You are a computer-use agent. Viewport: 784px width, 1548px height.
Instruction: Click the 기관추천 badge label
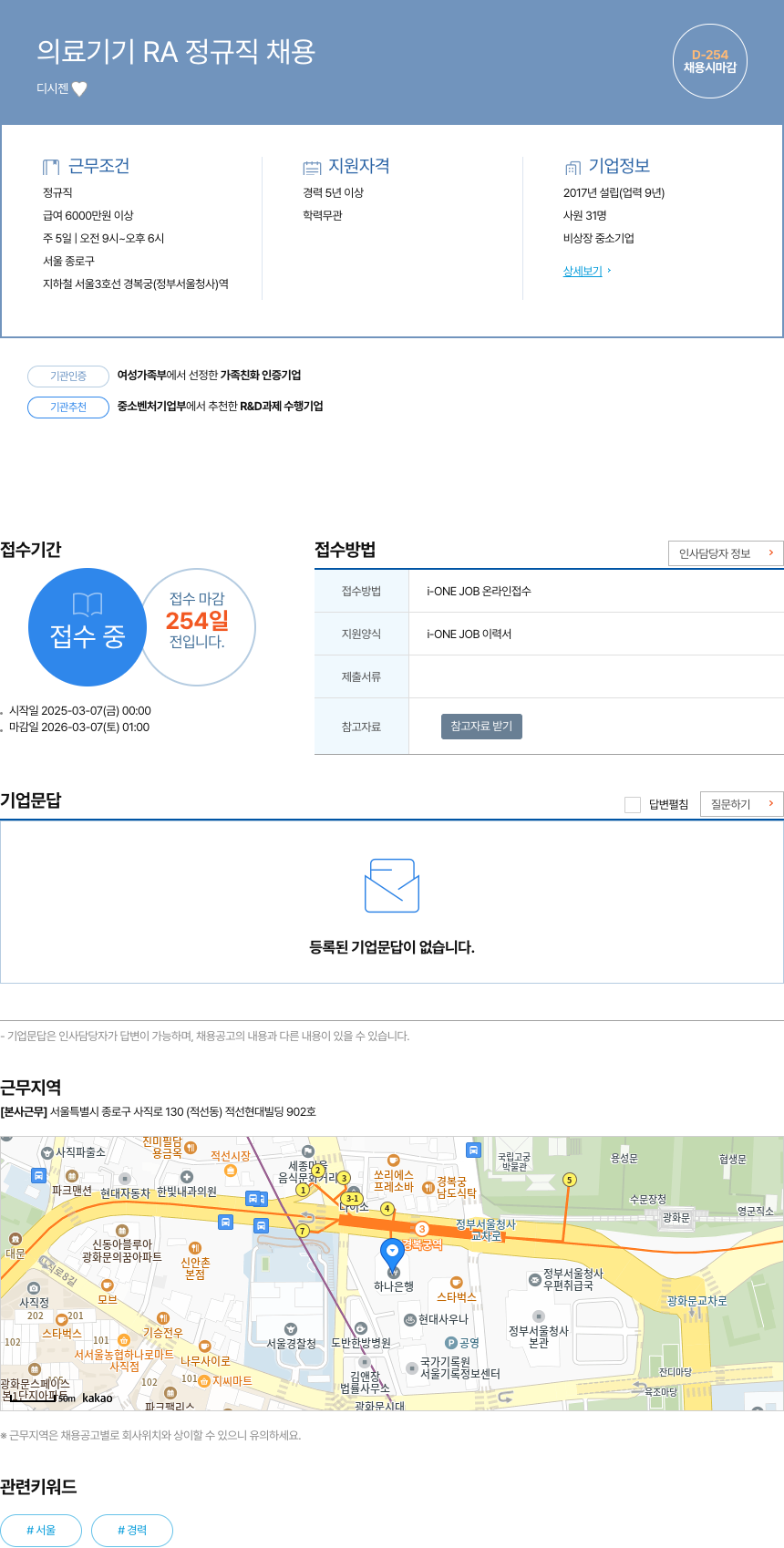(x=68, y=407)
